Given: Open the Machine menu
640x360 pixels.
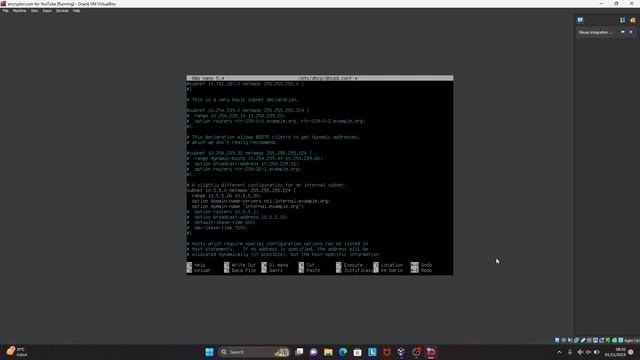Looking at the screenshot, I should tap(19, 11).
